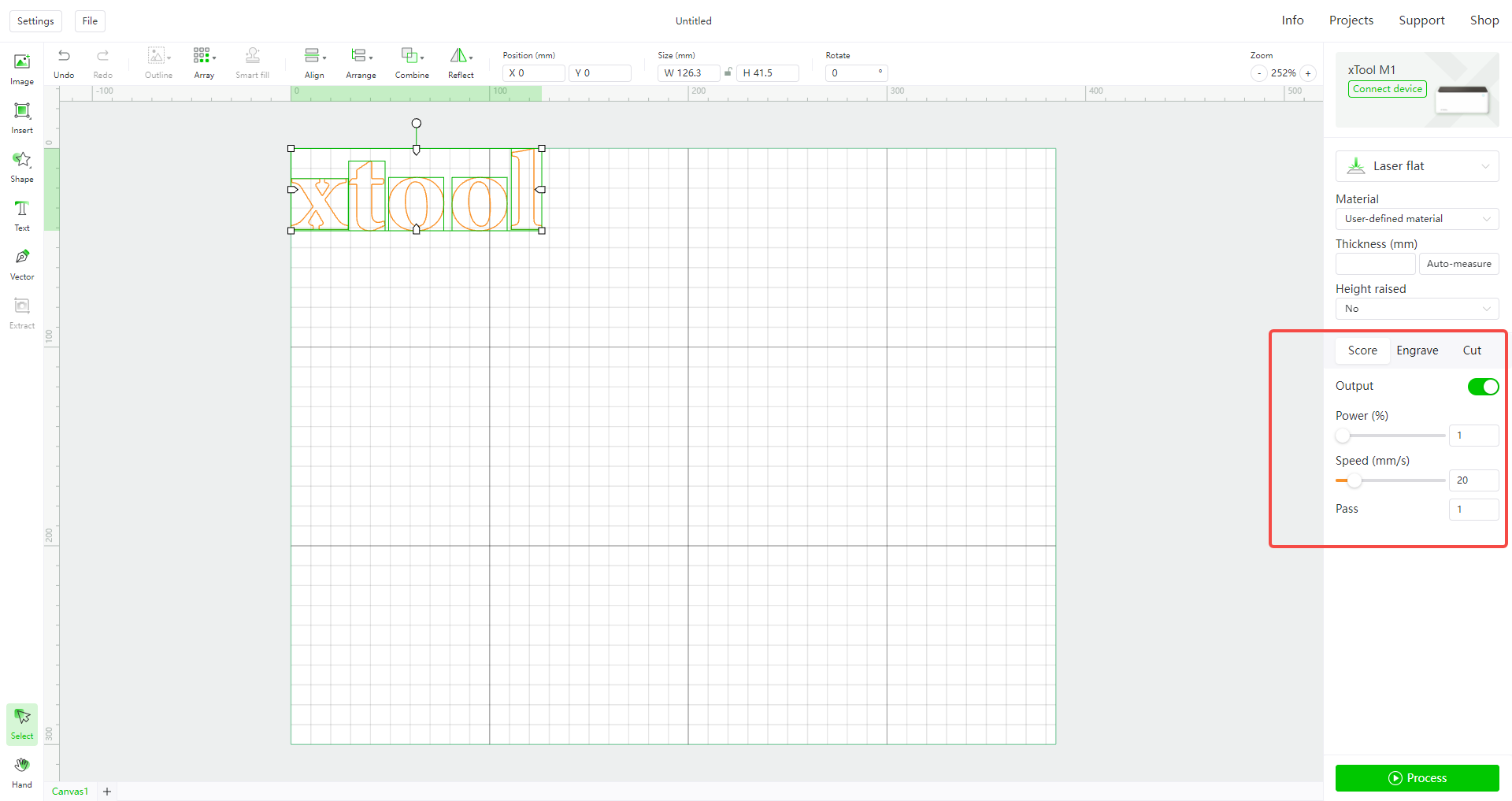Select the Vector pen tool
Screen dimensions: 1512x801
22,265
